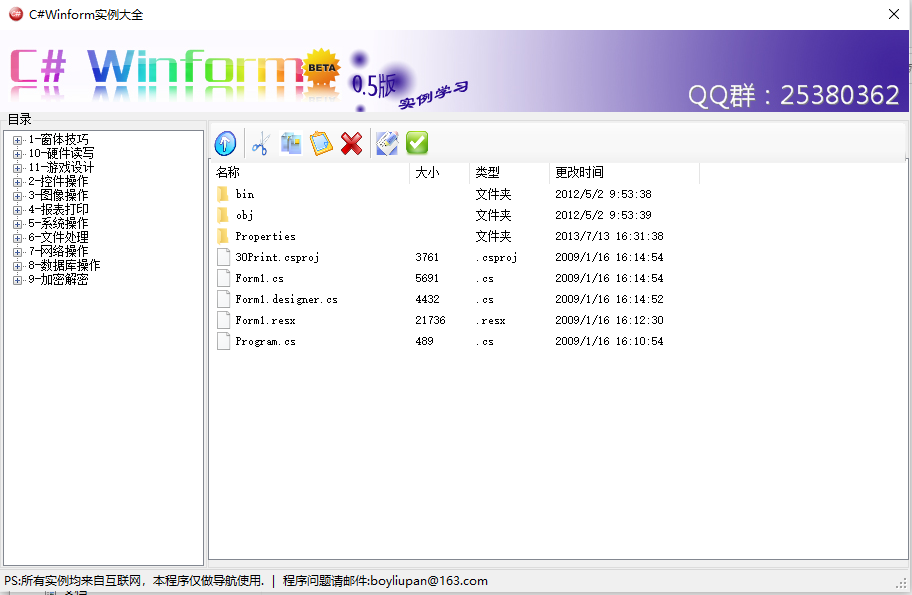Select the 6-文件处理 tree label
The height and width of the screenshot is (595, 912).
58,237
